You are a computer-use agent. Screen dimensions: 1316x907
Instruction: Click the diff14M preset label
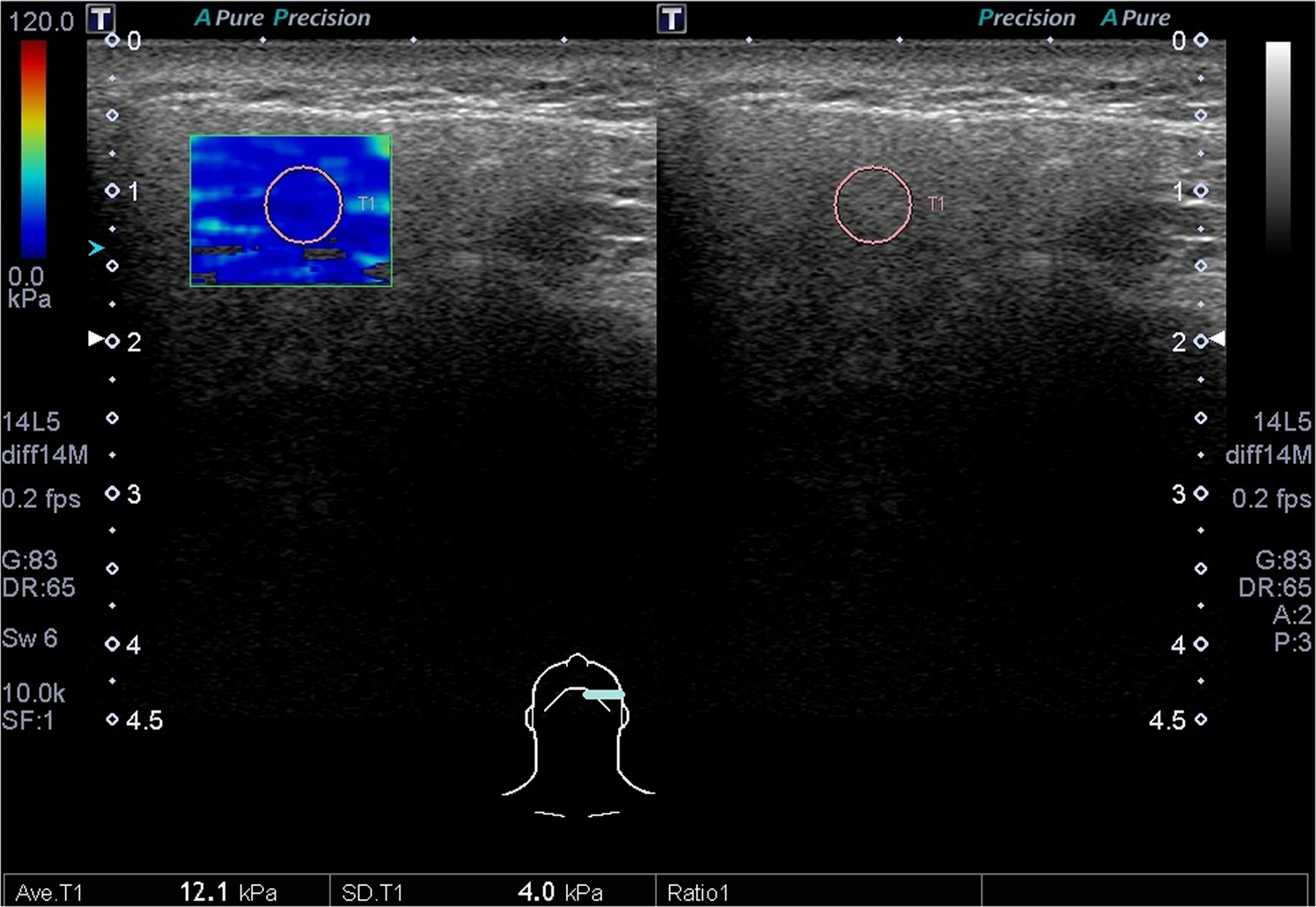pyautogui.click(x=46, y=455)
